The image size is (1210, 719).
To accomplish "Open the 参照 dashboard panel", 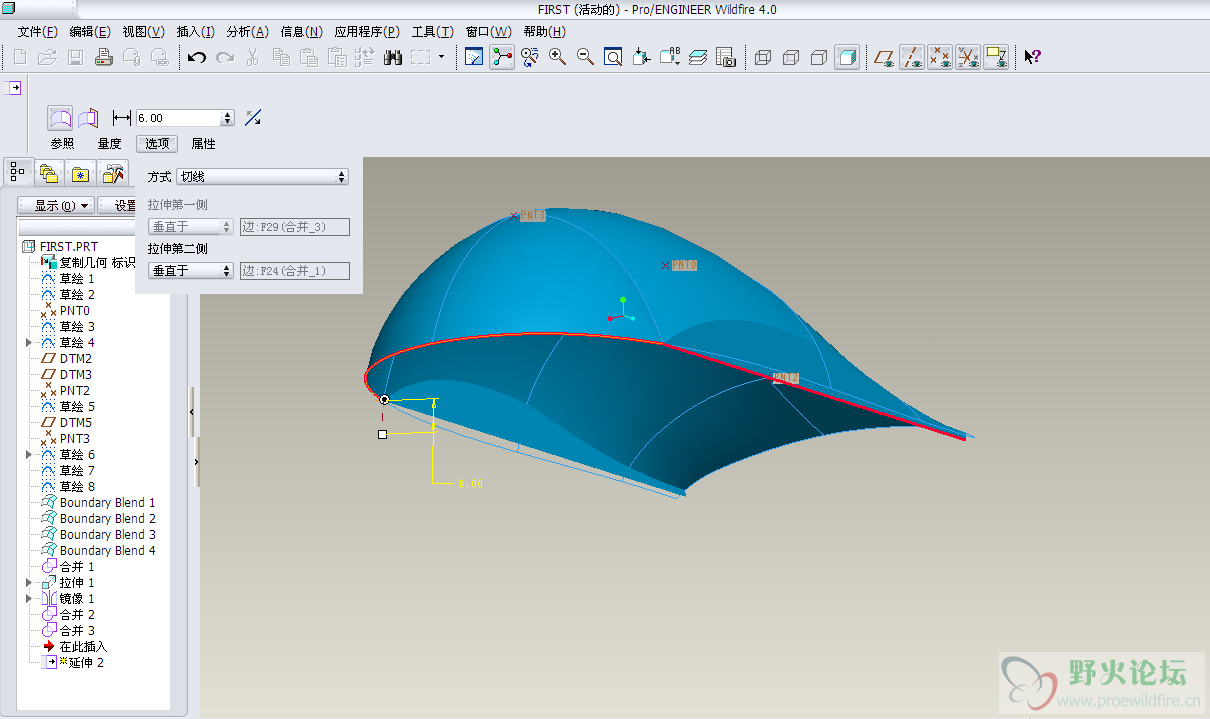I will click(62, 144).
